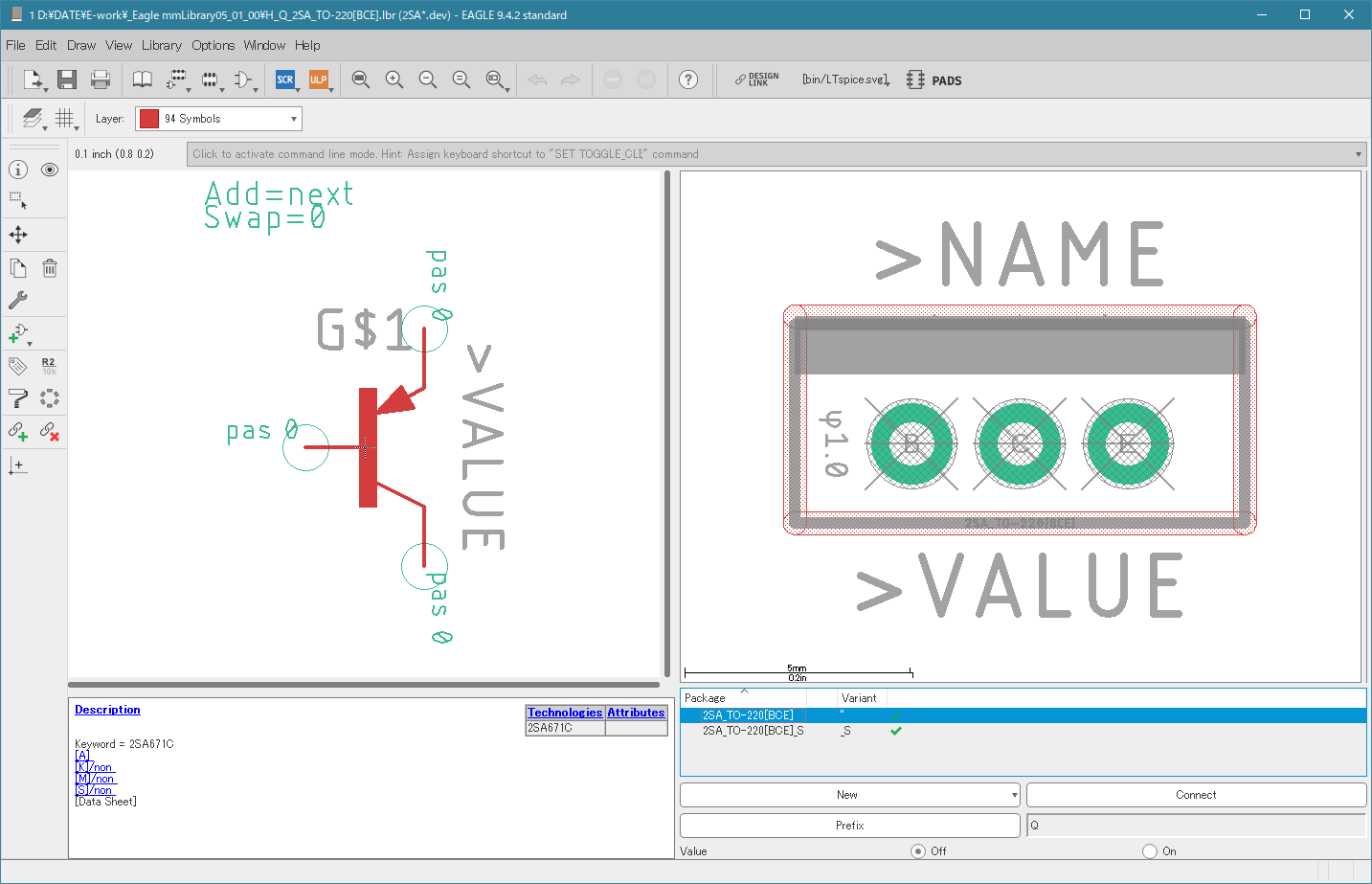This screenshot has width=1372, height=884.
Task: Open the Library menu
Action: (161, 45)
